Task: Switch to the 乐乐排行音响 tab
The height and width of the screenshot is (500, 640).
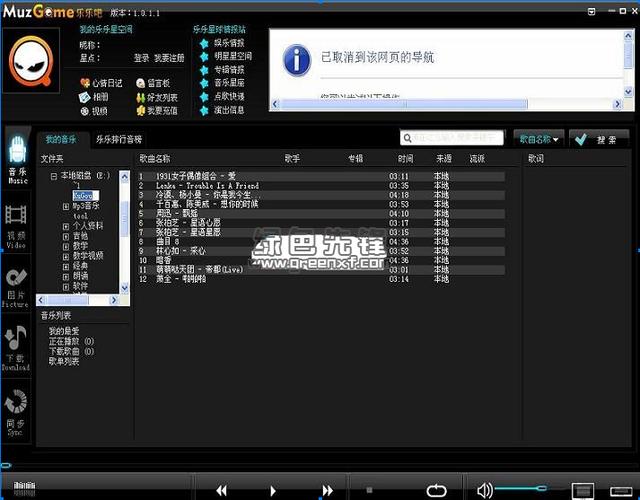Action: point(119,139)
